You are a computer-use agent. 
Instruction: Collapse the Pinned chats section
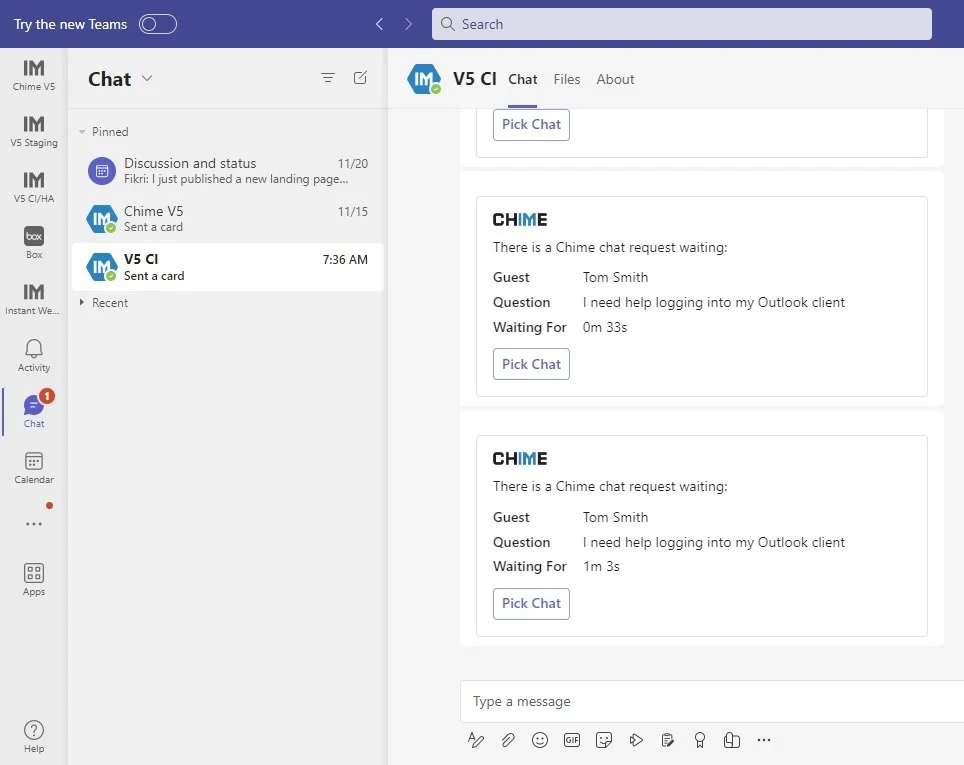point(85,131)
